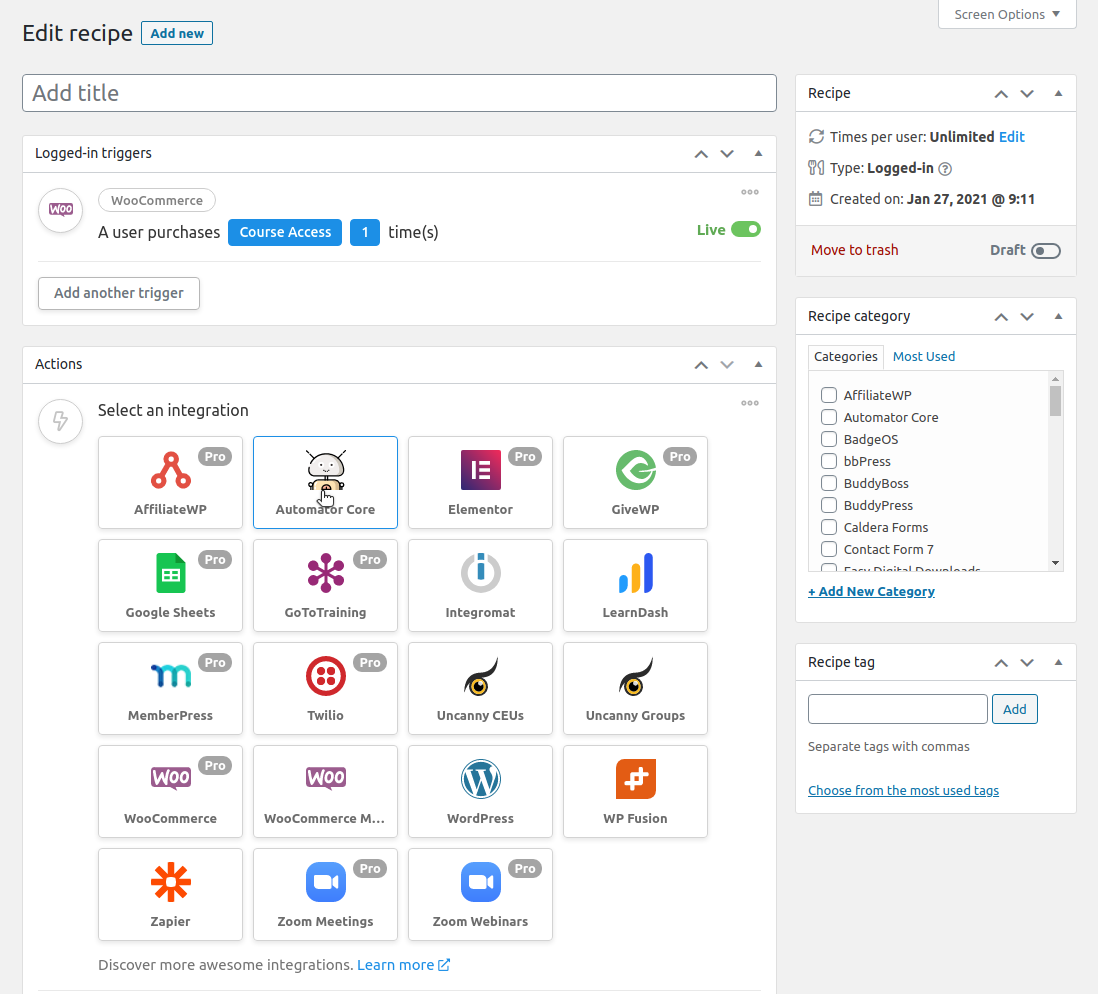Pick the Uncanny Groups integration
The image size is (1098, 994).
(635, 689)
